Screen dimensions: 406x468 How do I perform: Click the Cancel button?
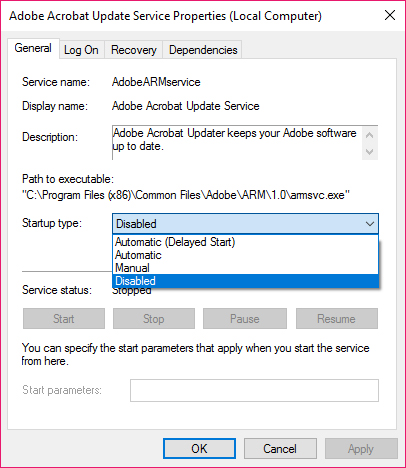pyautogui.click(x=280, y=449)
